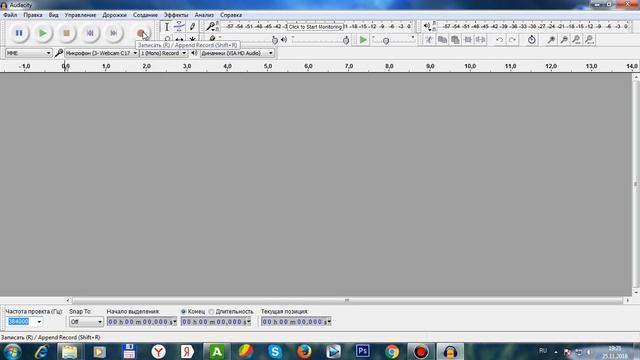Open the MME audio host dropdown
Screen dimensions: 640x360
pyautogui.click(x=28, y=53)
